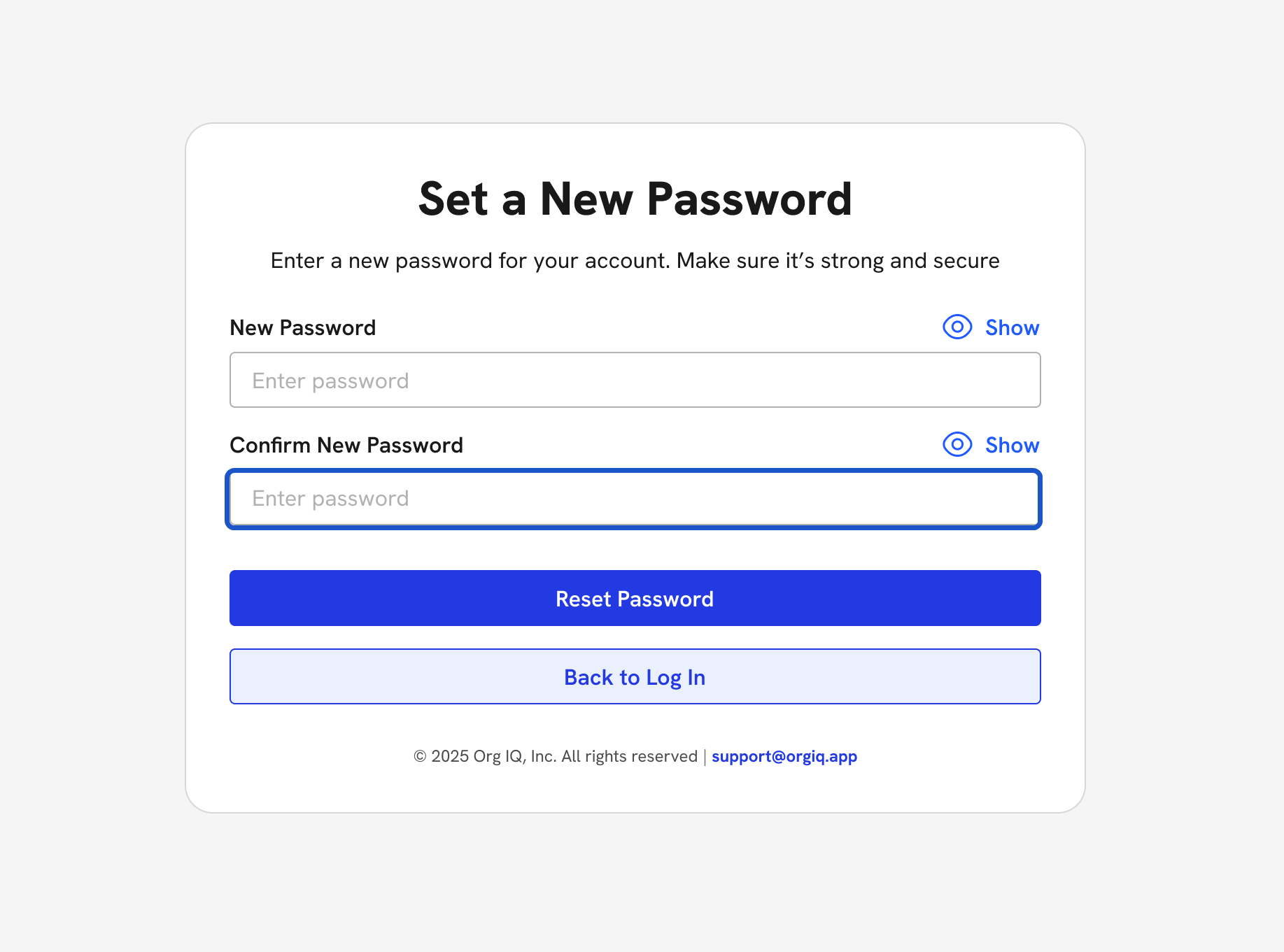
Task: Select the highlighted password field with blue outline
Action: pyautogui.click(x=635, y=498)
